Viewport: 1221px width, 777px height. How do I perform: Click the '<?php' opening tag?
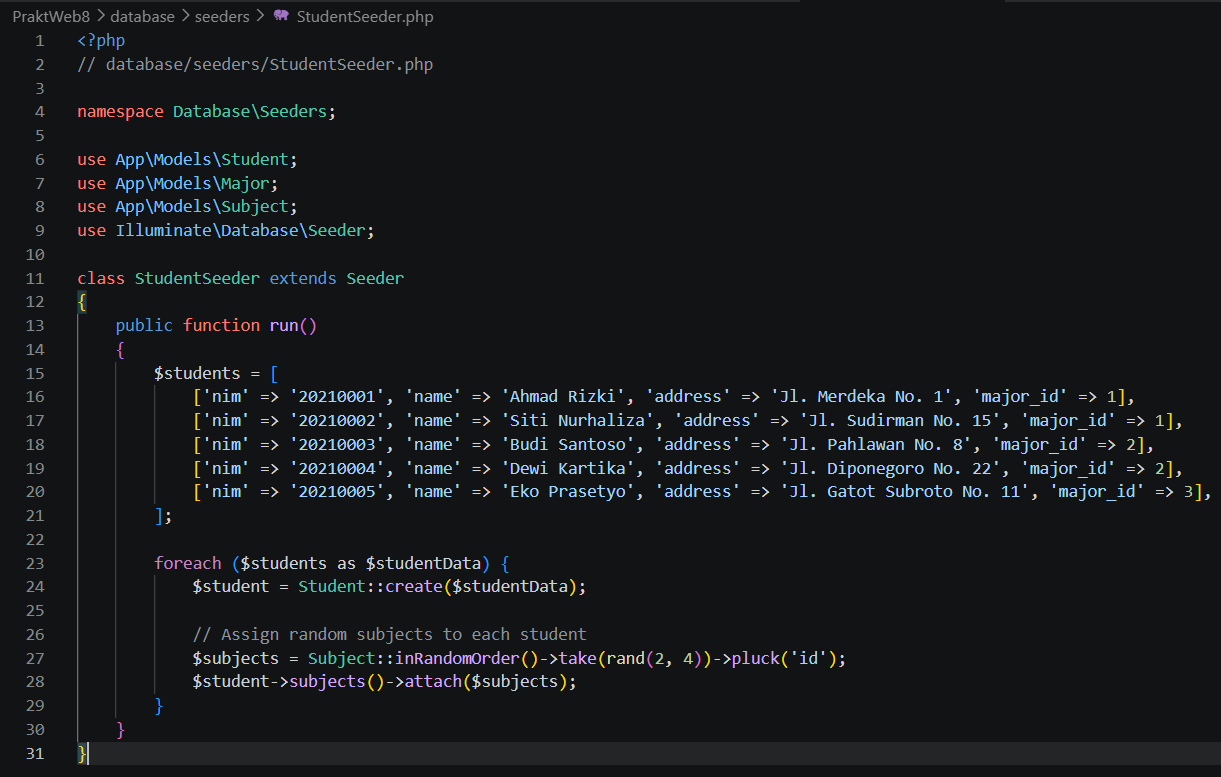101,41
